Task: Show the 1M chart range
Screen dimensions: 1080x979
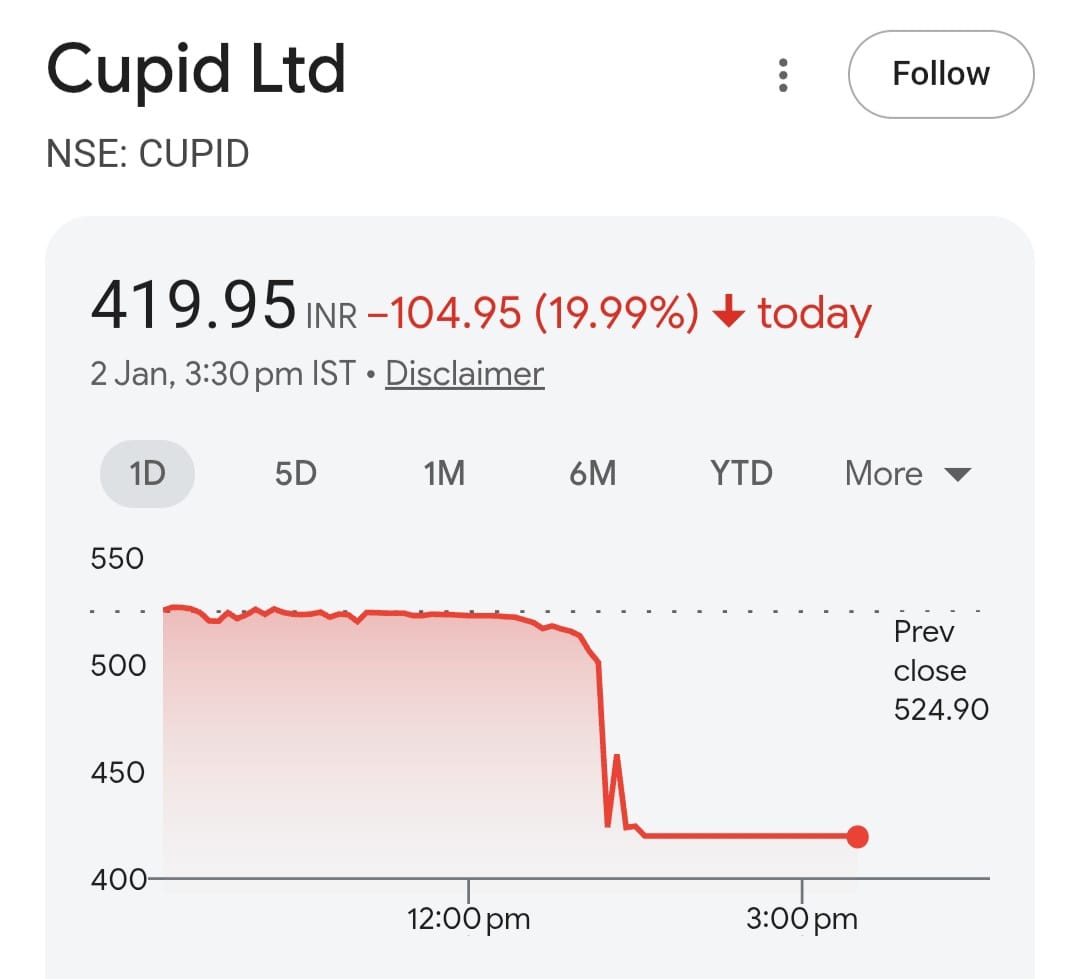Action: click(444, 473)
